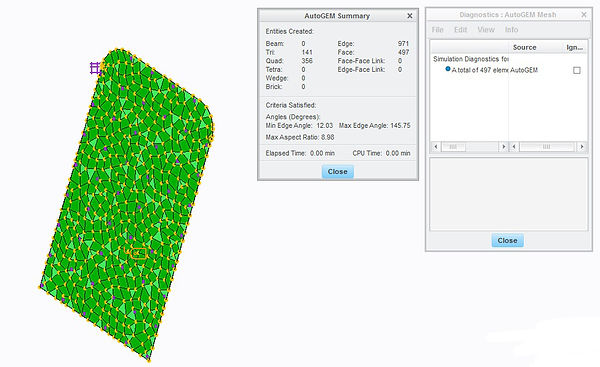600x367 pixels.
Task: Open the Edit menu in the Diagnostics window
Action: pos(460,29)
